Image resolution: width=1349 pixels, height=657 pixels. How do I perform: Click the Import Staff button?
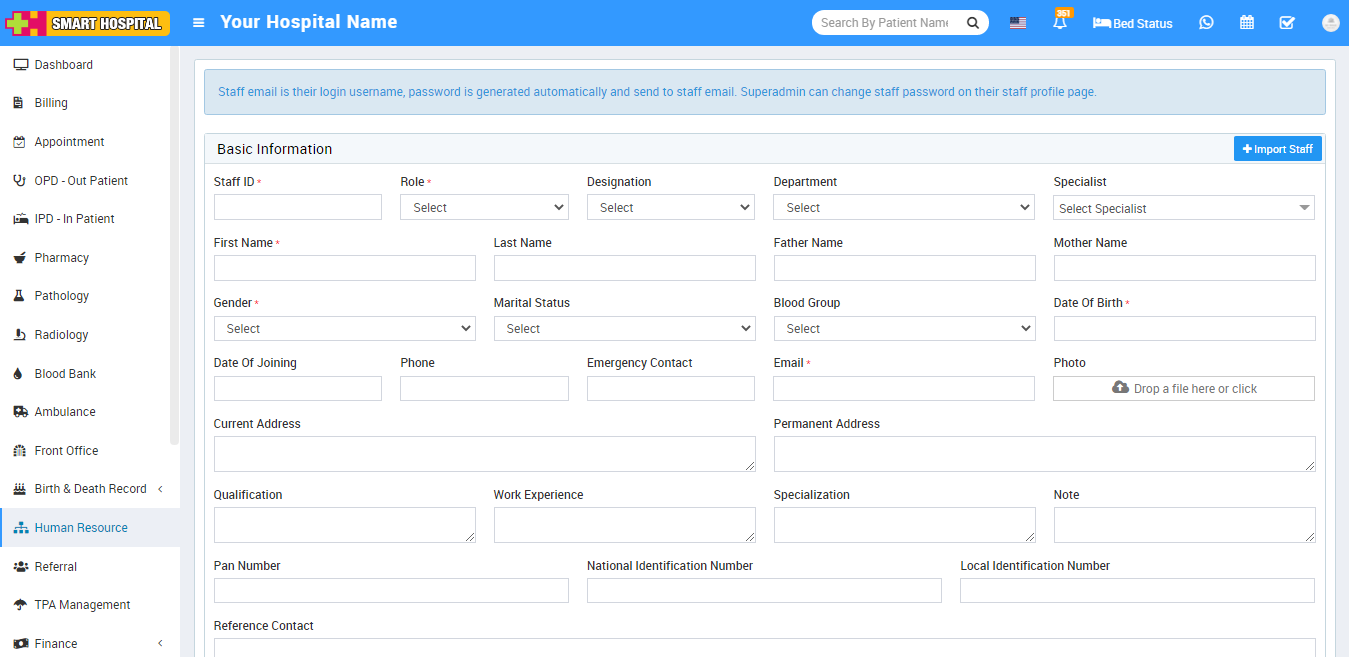[x=1277, y=149]
